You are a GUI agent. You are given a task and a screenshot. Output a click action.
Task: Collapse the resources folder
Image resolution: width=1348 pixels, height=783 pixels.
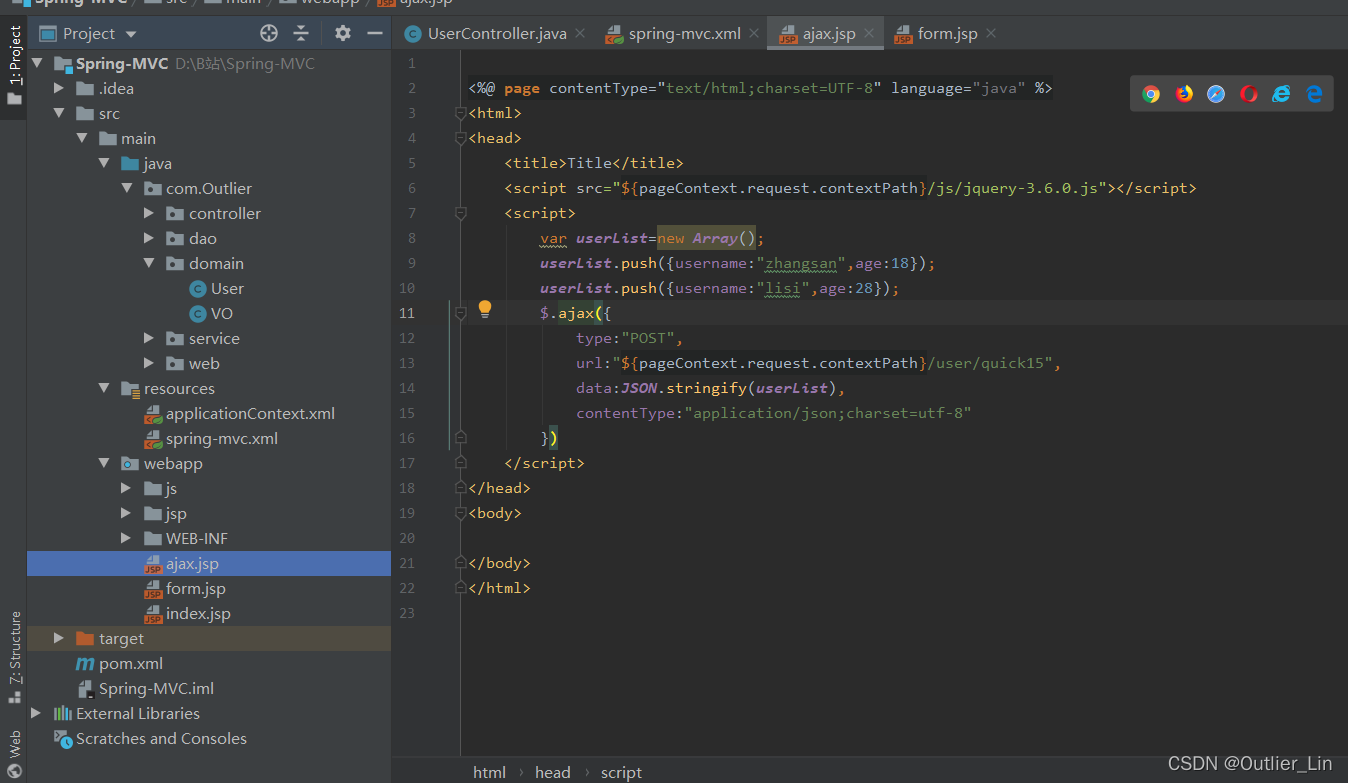(x=104, y=389)
